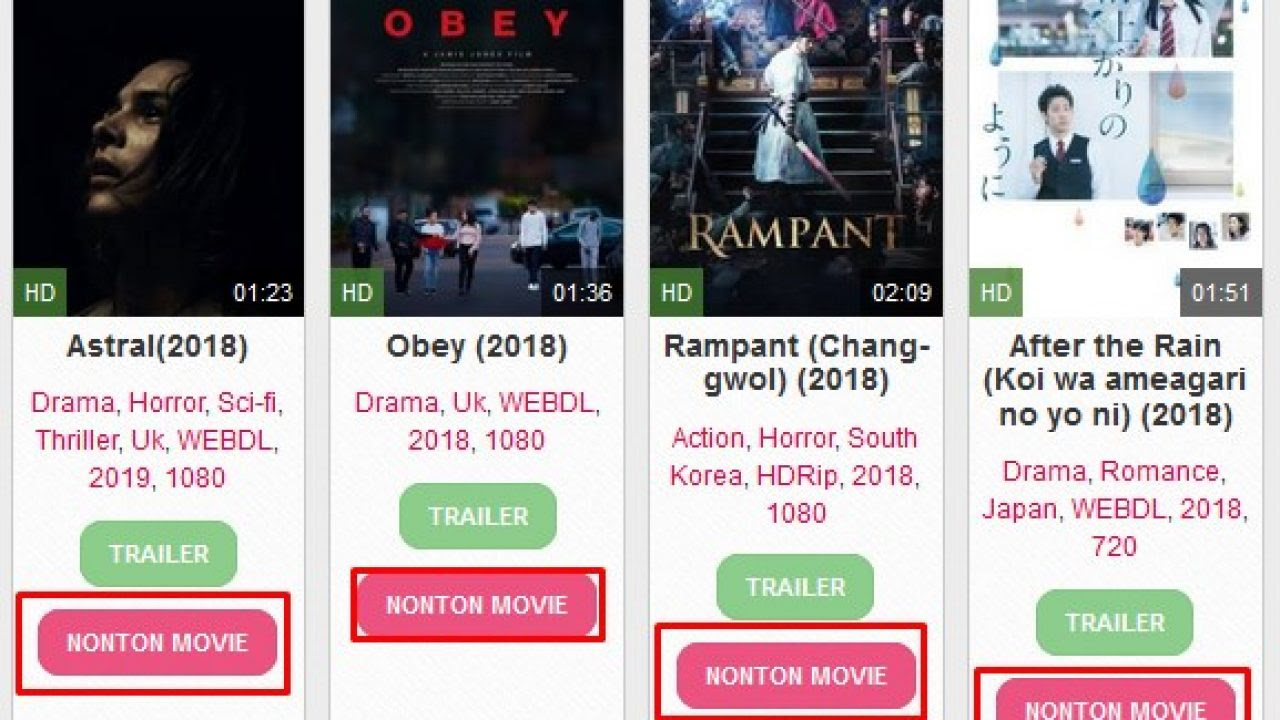Open the After the Rain poster thumbnail
Viewport: 1280px width, 720px height.
[x=1115, y=158]
